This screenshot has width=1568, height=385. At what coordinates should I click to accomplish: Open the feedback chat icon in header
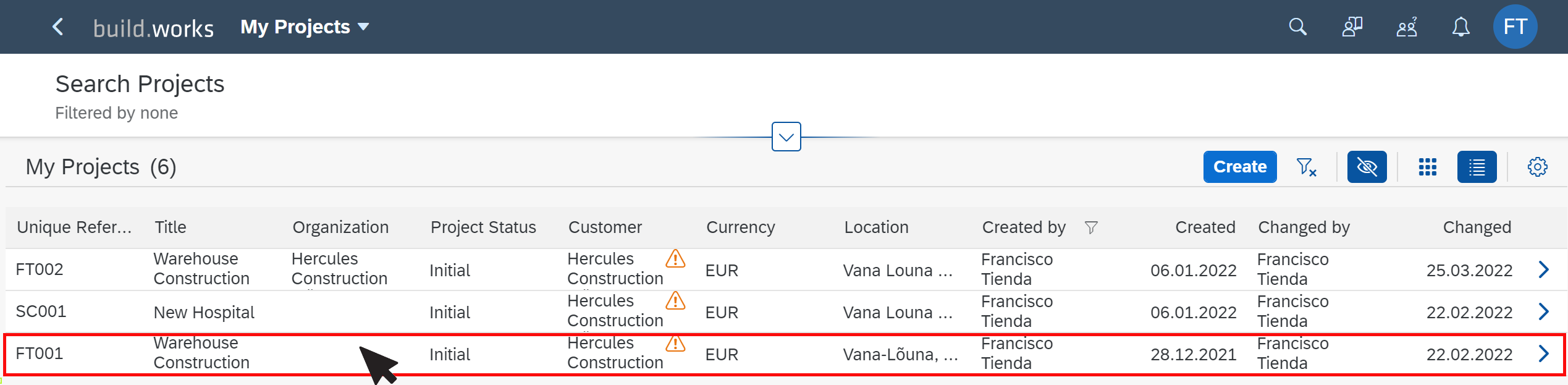point(1352,27)
